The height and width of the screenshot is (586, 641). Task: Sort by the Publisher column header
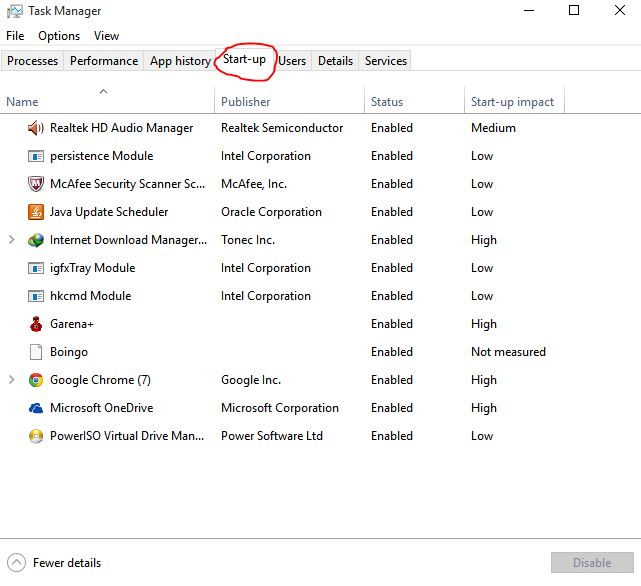[289, 101]
